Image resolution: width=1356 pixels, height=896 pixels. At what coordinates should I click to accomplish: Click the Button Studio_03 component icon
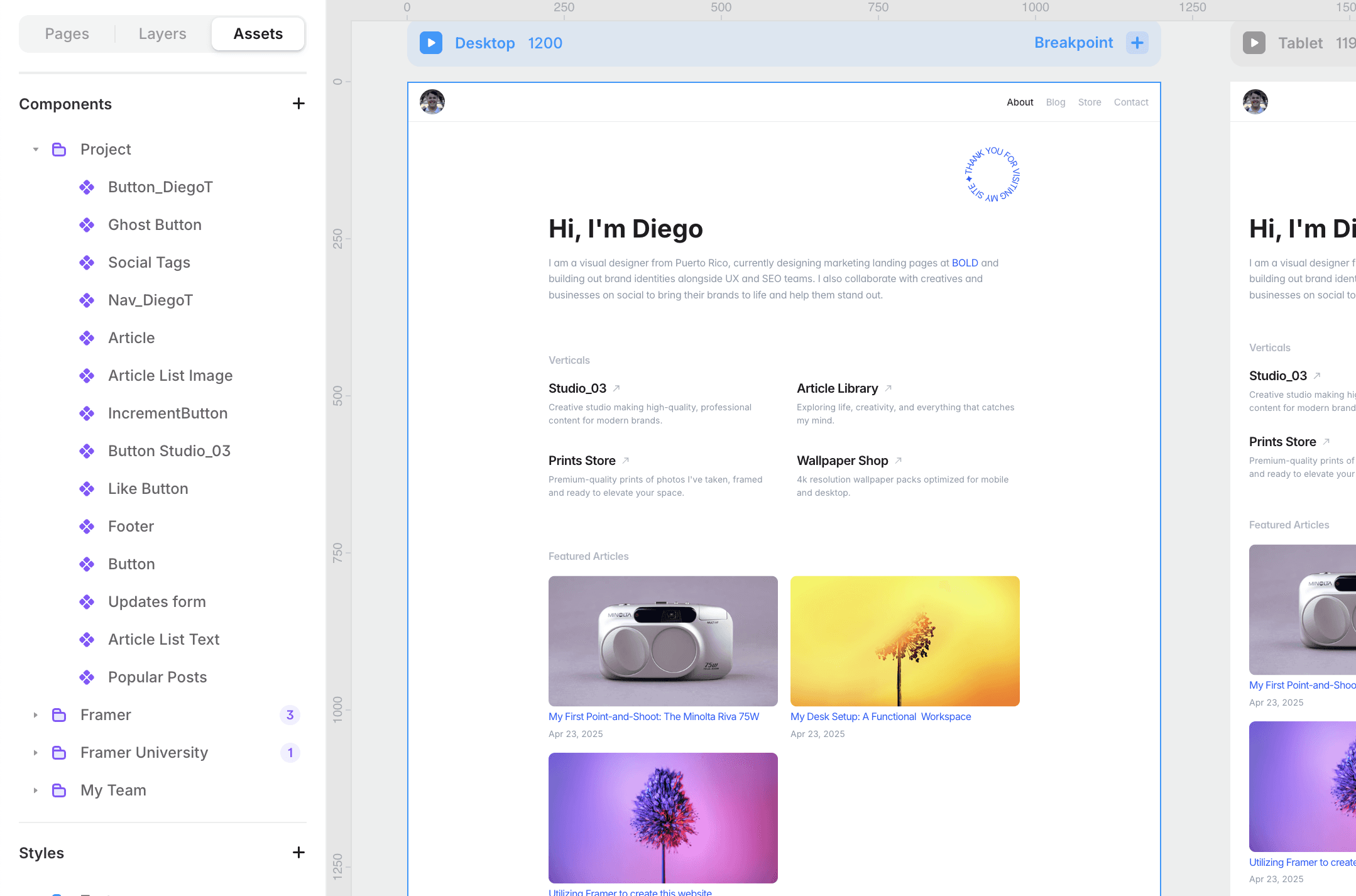[87, 451]
